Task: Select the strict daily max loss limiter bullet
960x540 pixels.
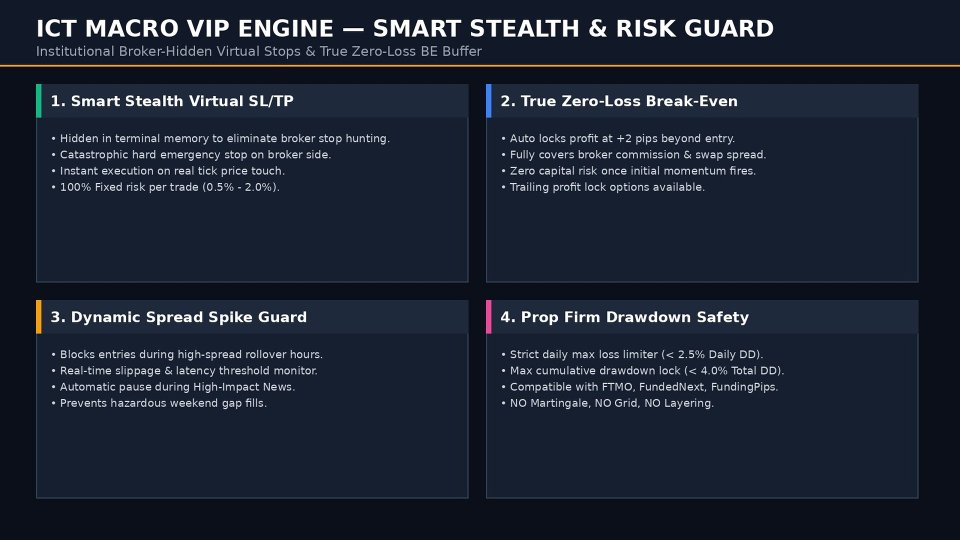Action: click(x=632, y=354)
